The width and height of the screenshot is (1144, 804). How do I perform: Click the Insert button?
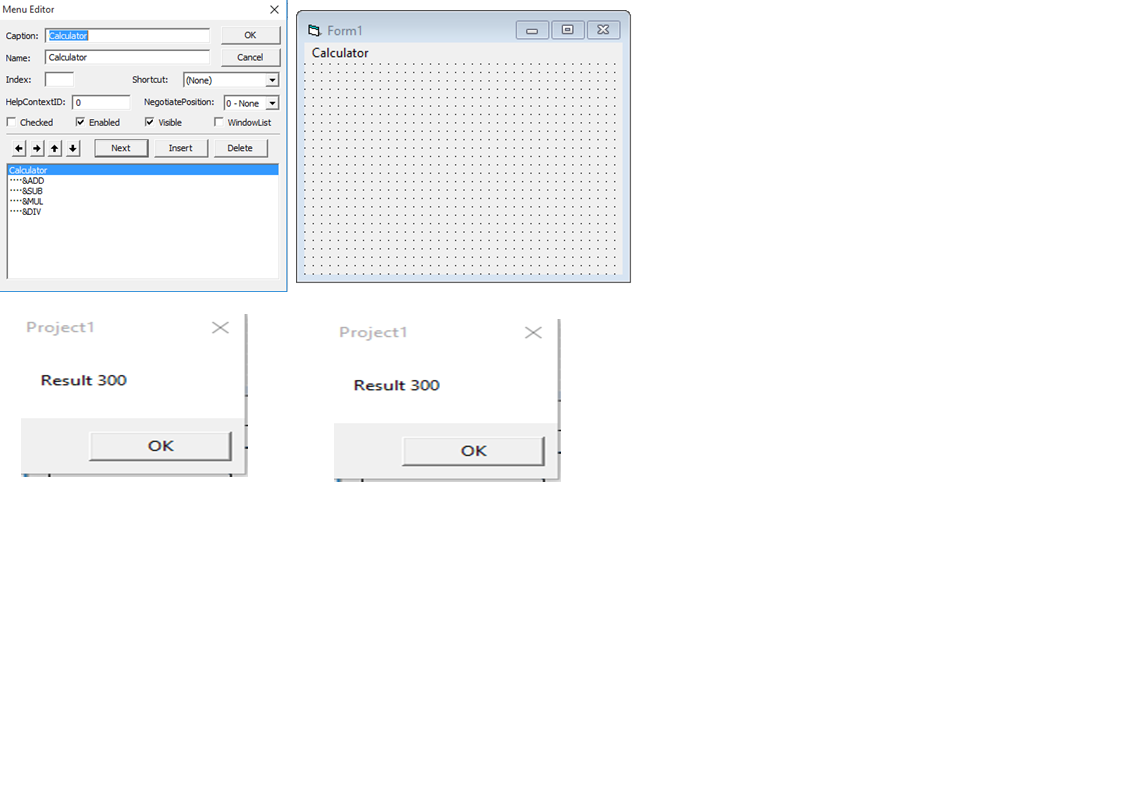pos(181,148)
